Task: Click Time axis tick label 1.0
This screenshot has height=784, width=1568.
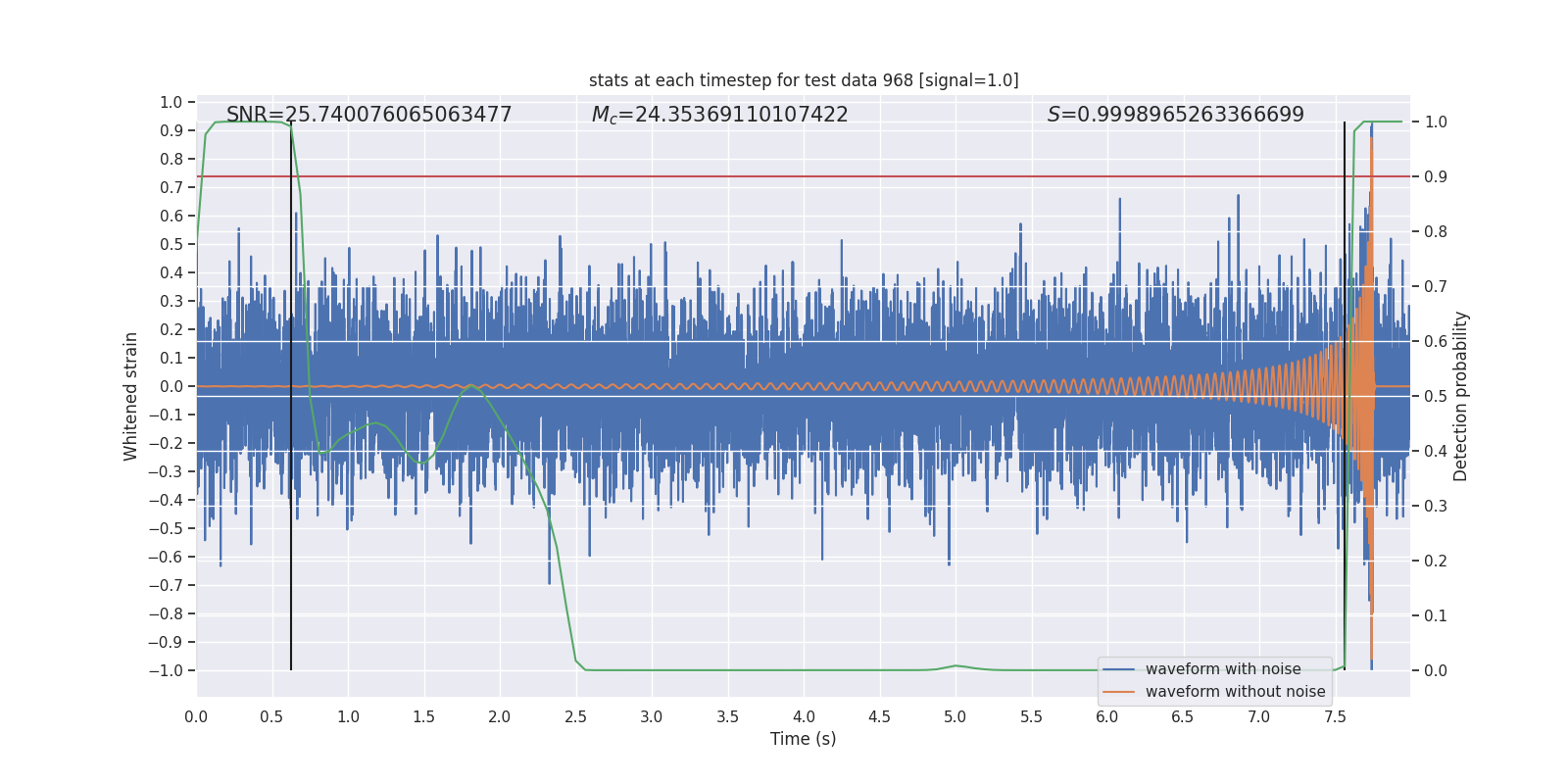Action: pos(348,716)
